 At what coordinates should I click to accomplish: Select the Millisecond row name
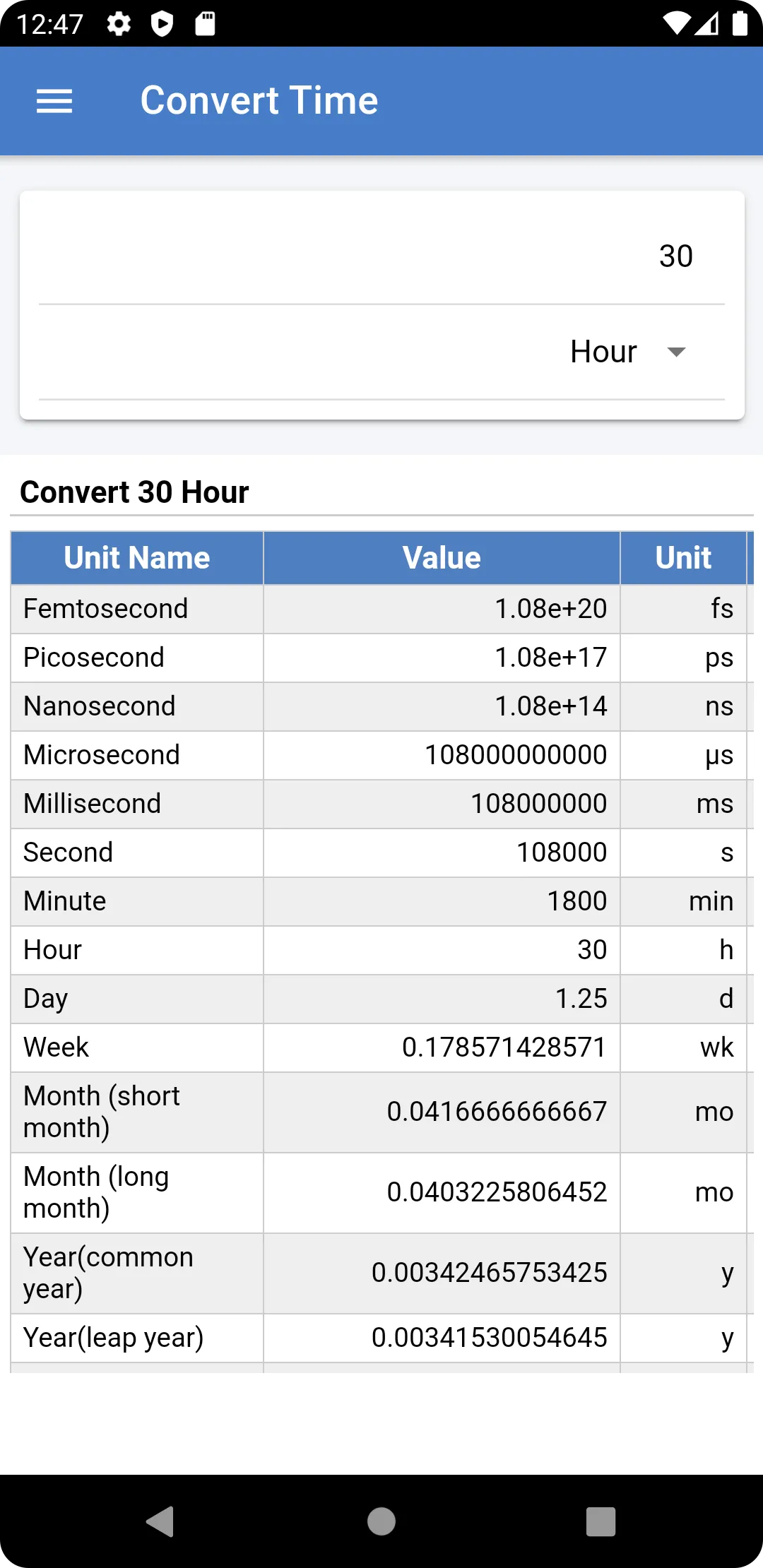click(x=93, y=804)
